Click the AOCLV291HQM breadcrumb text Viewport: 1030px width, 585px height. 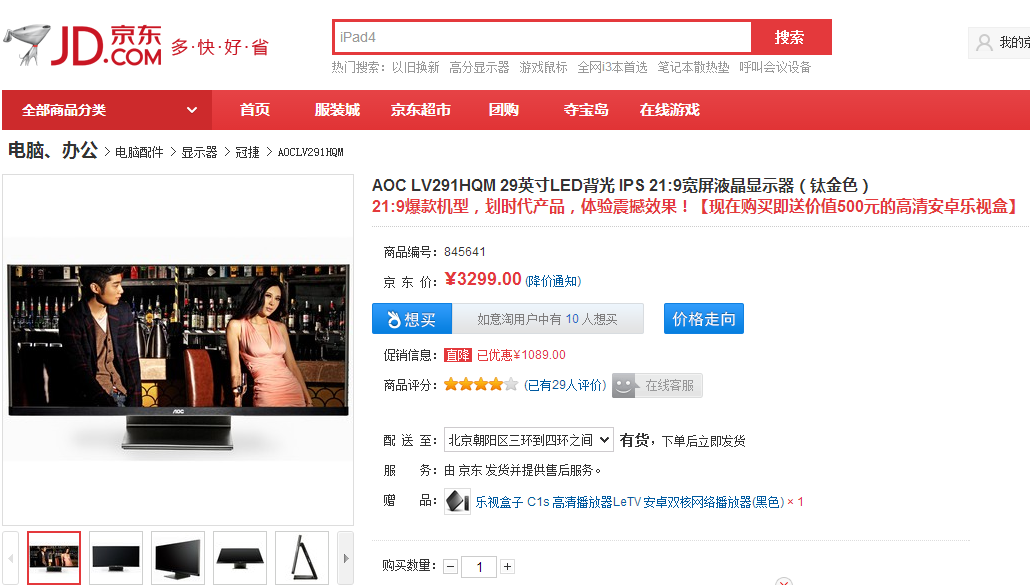(311, 152)
